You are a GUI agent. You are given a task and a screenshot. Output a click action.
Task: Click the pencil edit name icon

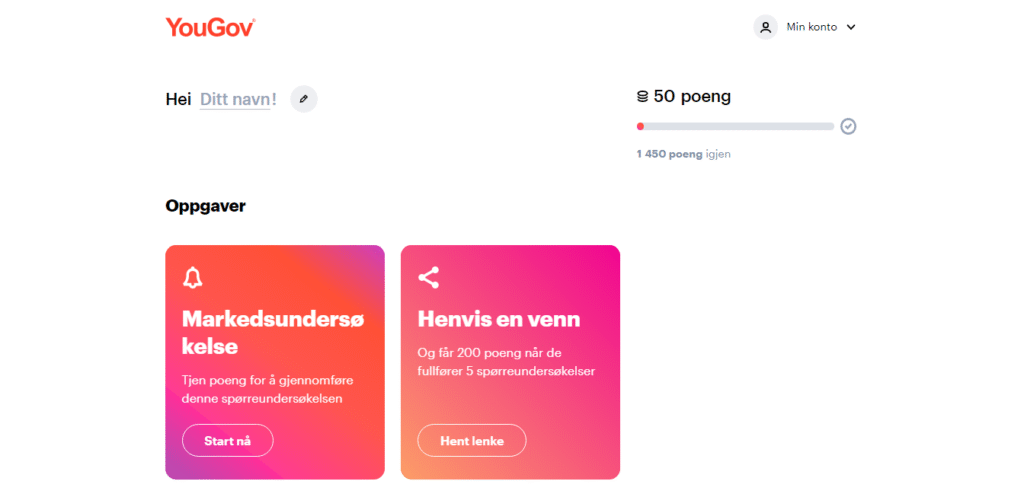click(304, 99)
